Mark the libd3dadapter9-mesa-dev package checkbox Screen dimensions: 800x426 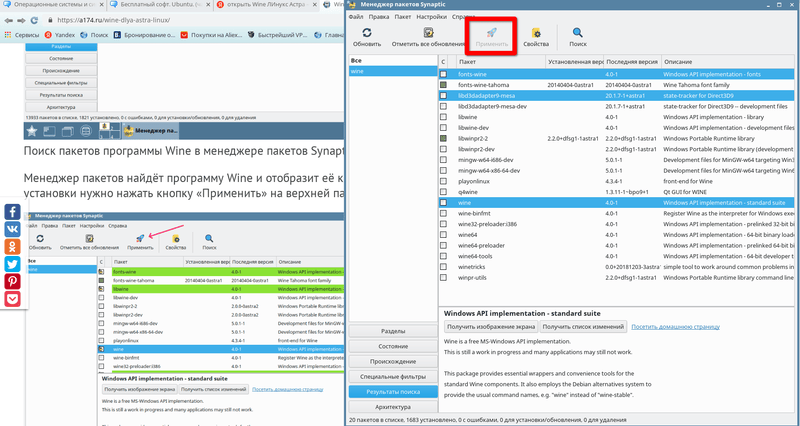(x=443, y=106)
